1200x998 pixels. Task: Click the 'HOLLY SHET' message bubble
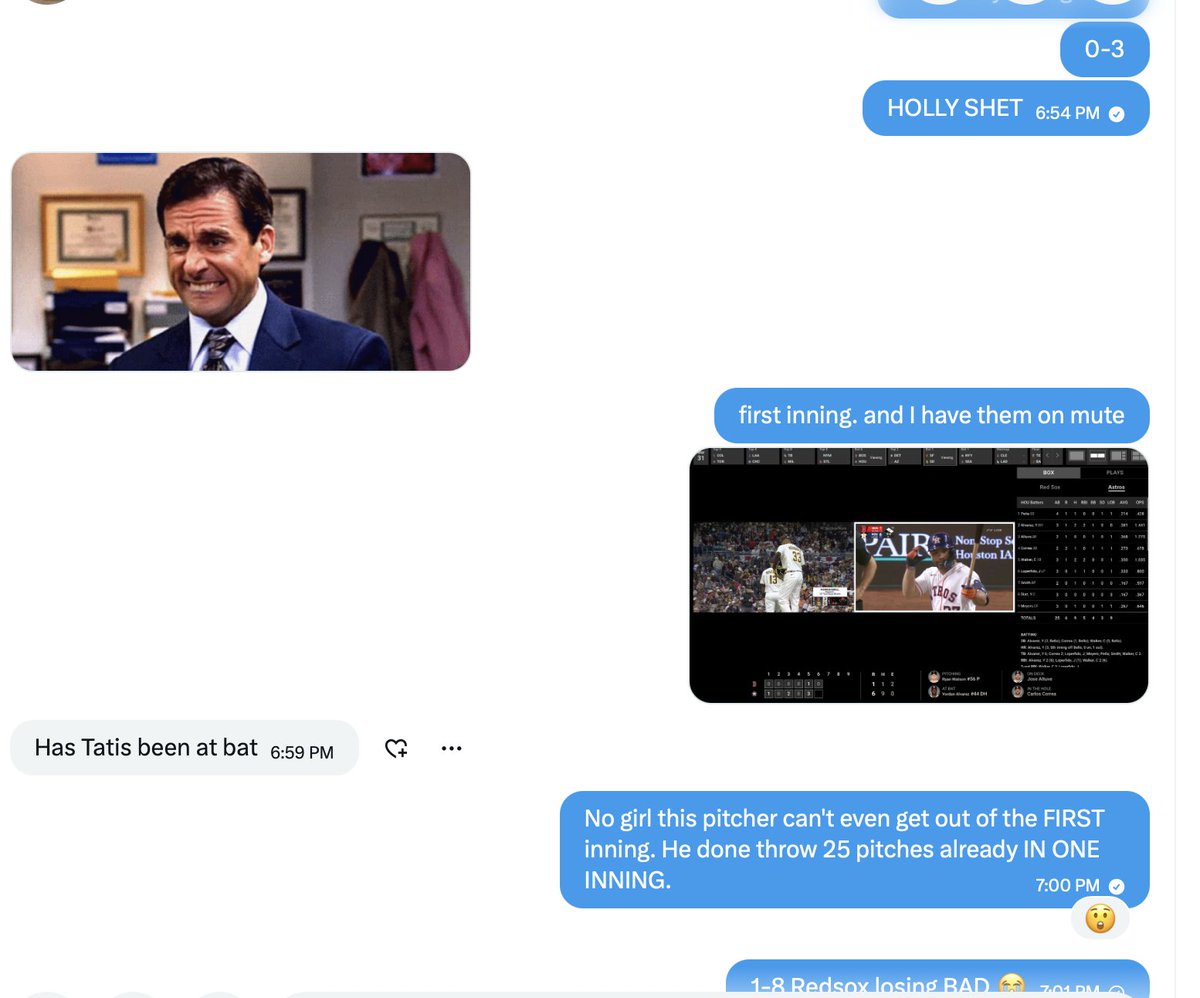pos(1006,109)
